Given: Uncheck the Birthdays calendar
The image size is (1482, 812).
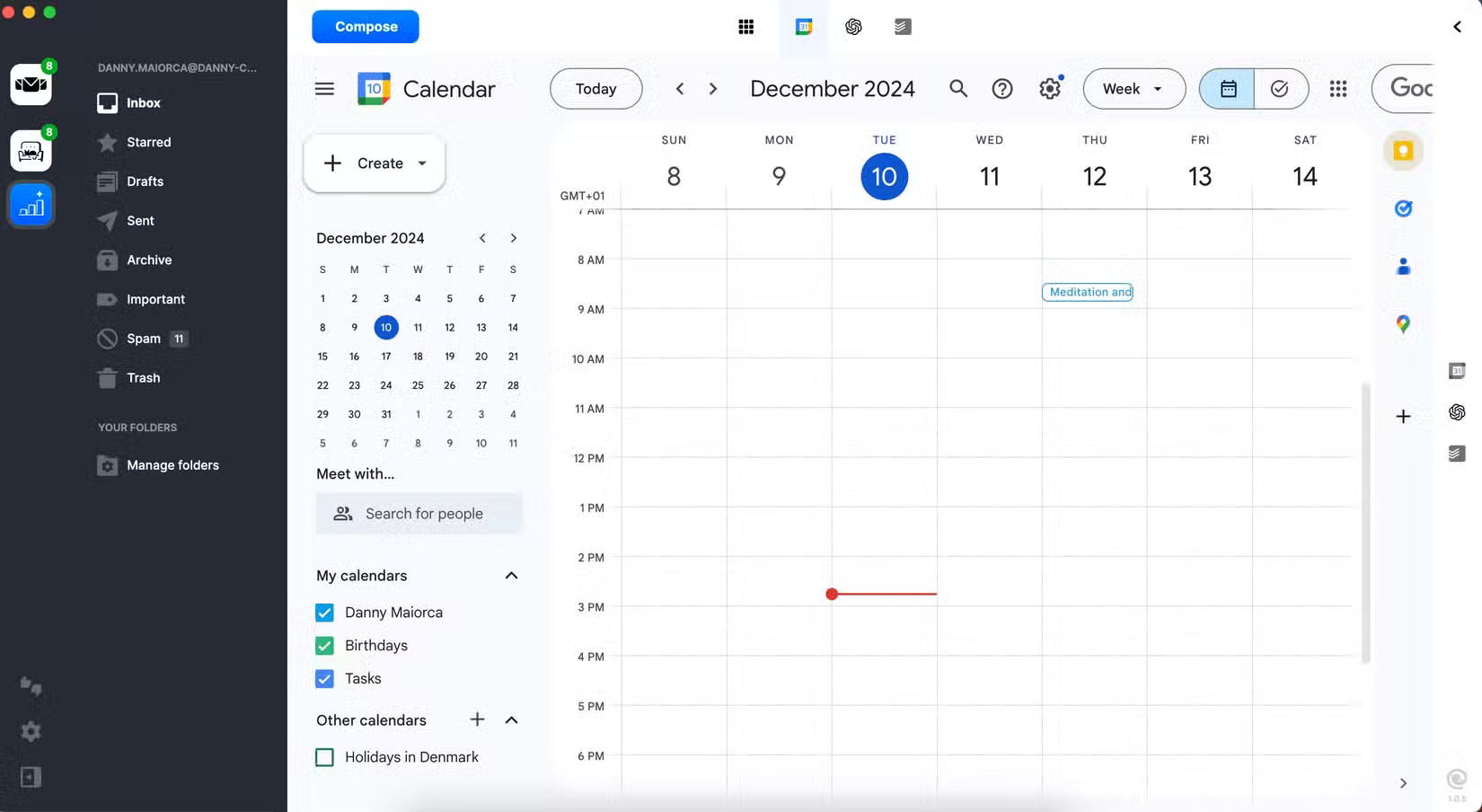Looking at the screenshot, I should point(323,645).
